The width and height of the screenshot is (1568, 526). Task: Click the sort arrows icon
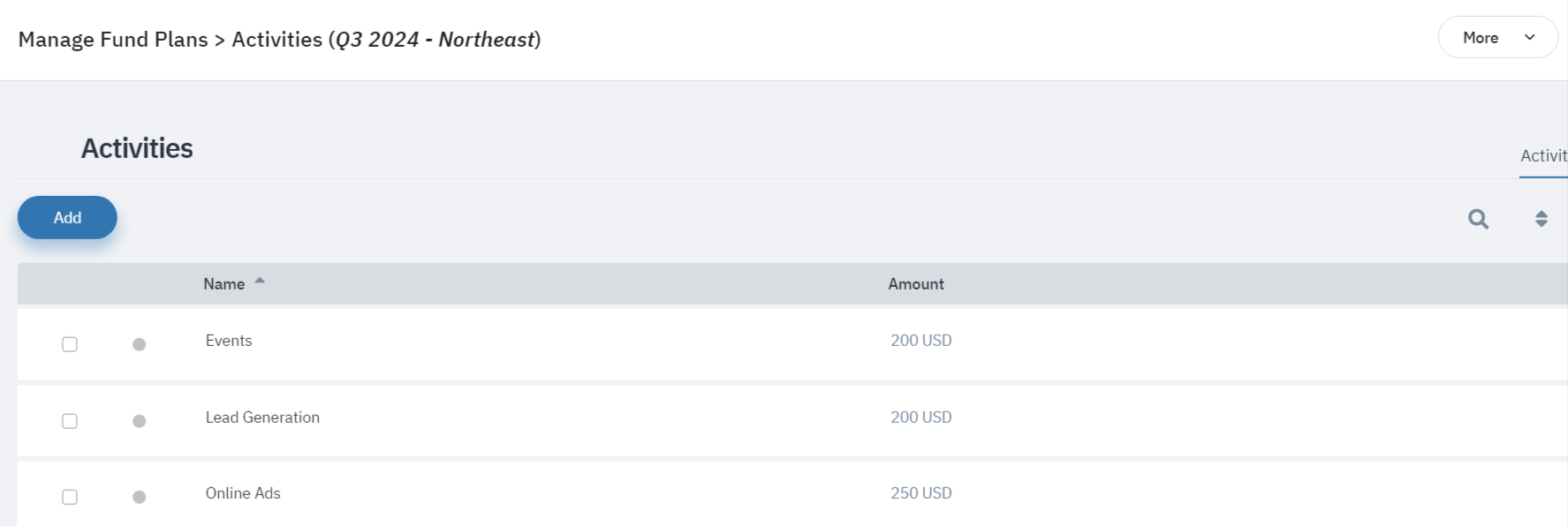[1541, 219]
